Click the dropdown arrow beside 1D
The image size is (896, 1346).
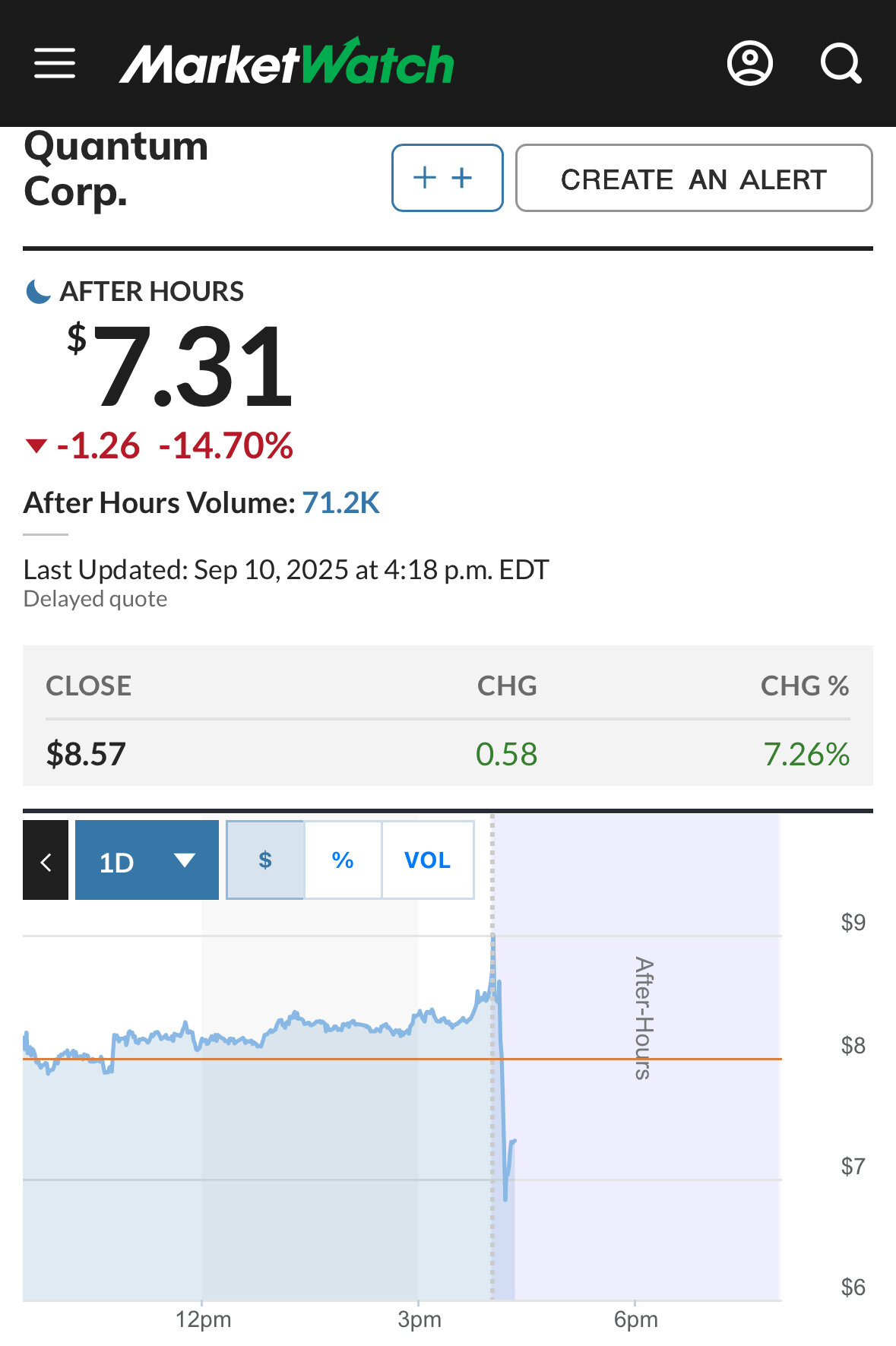click(x=185, y=860)
